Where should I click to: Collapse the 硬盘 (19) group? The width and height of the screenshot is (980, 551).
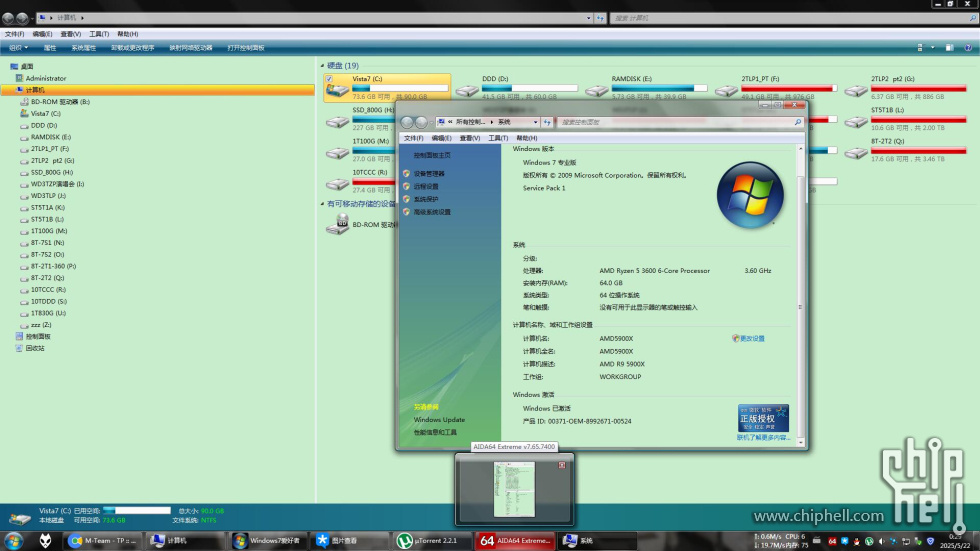click(x=322, y=66)
